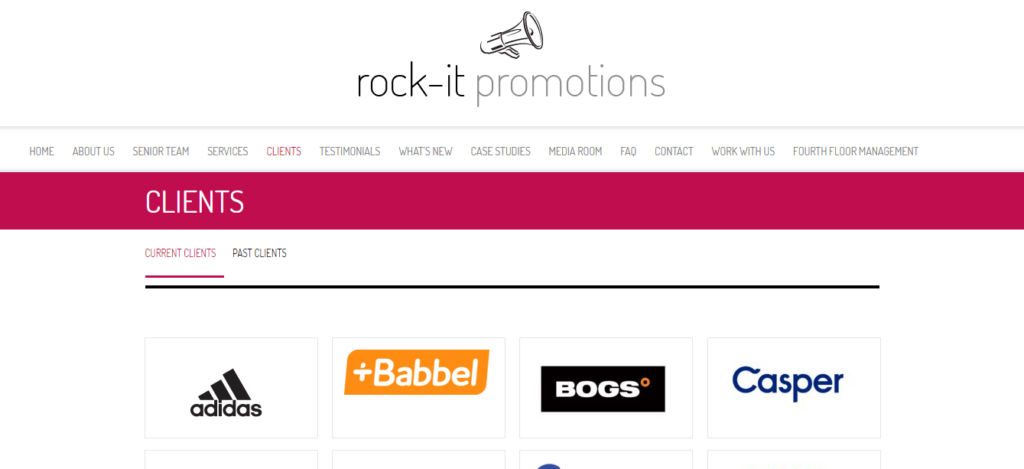Open the Work With Us page

pos(743,152)
